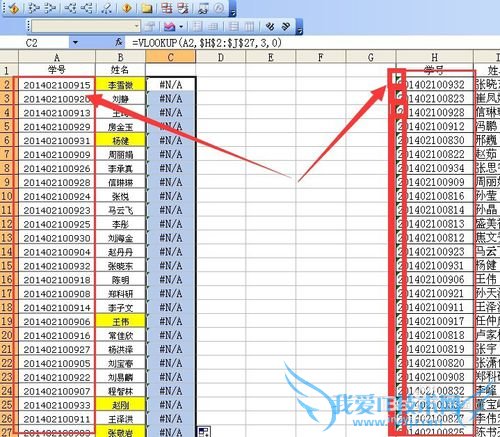Click yellow cell 杨健 in column B
The image size is (500, 437).
121,140
